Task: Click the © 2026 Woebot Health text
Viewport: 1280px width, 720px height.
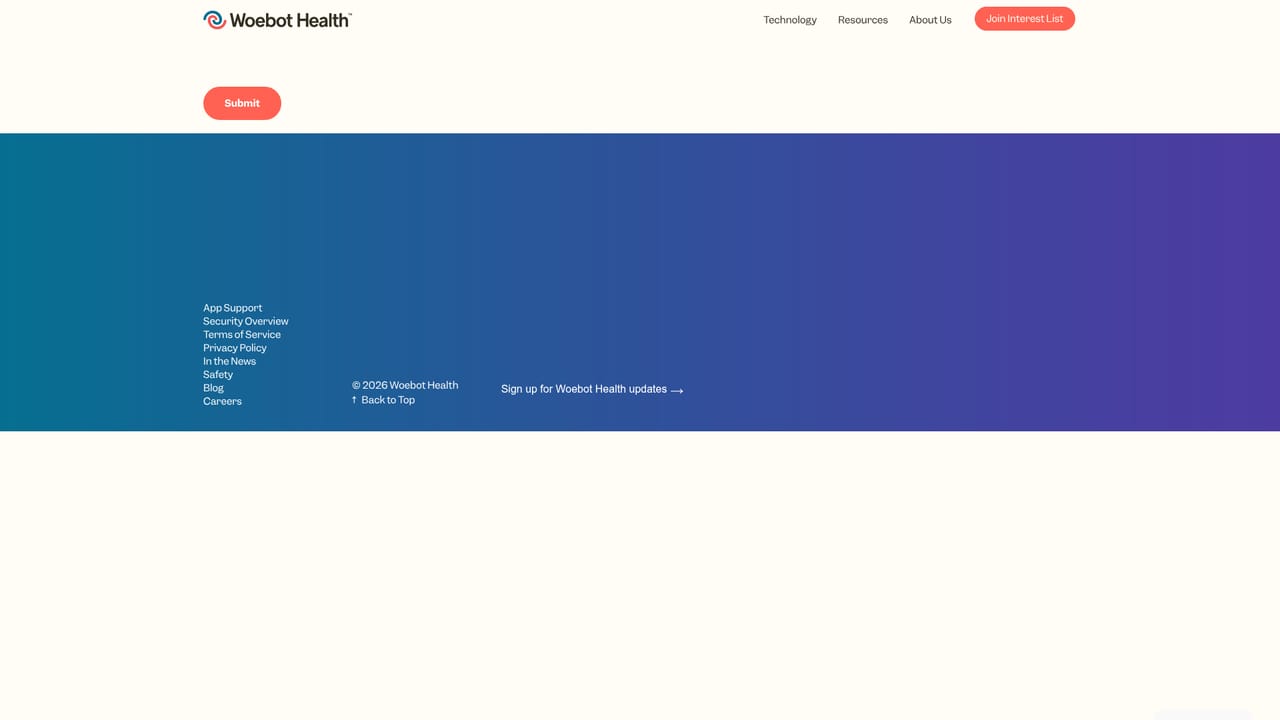Action: pos(405,385)
